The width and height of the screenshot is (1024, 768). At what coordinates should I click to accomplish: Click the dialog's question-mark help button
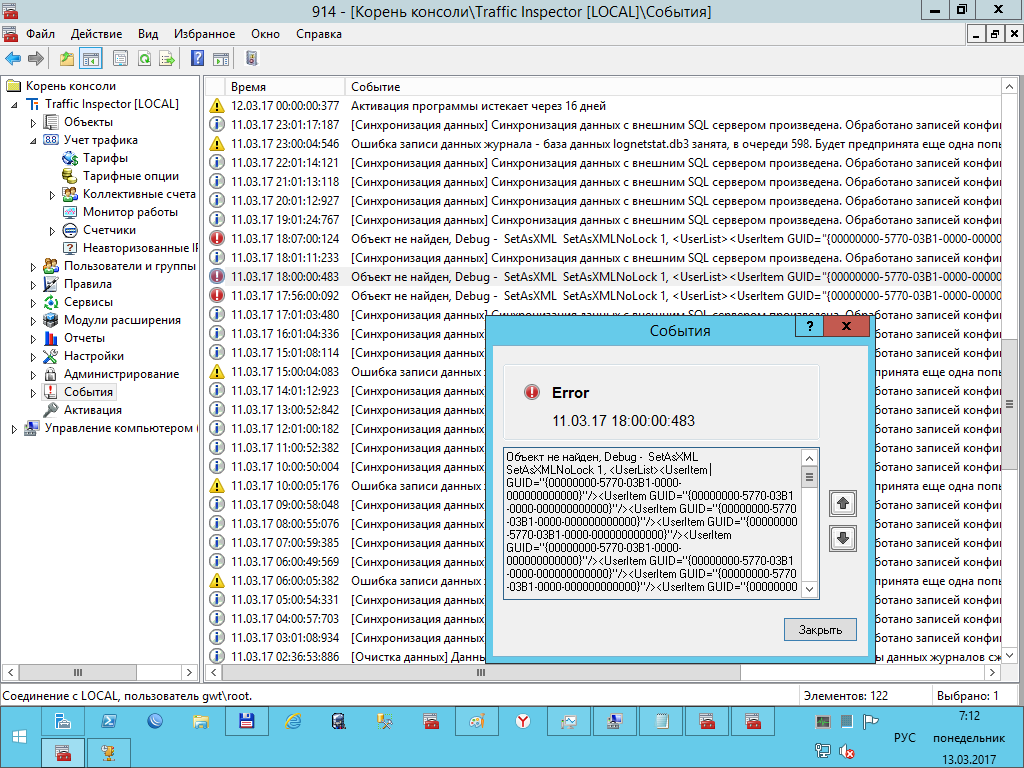pos(810,326)
